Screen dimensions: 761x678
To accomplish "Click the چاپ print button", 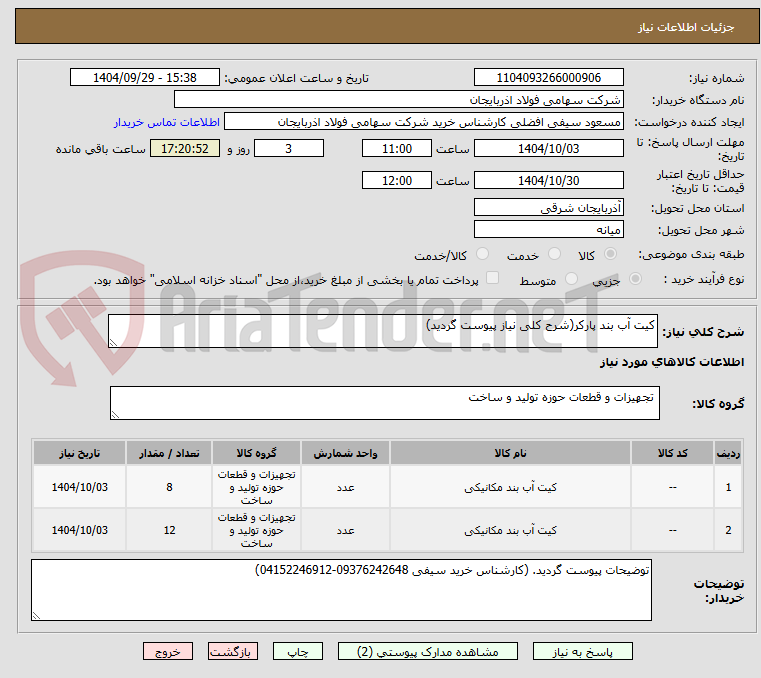I will tap(298, 651).
